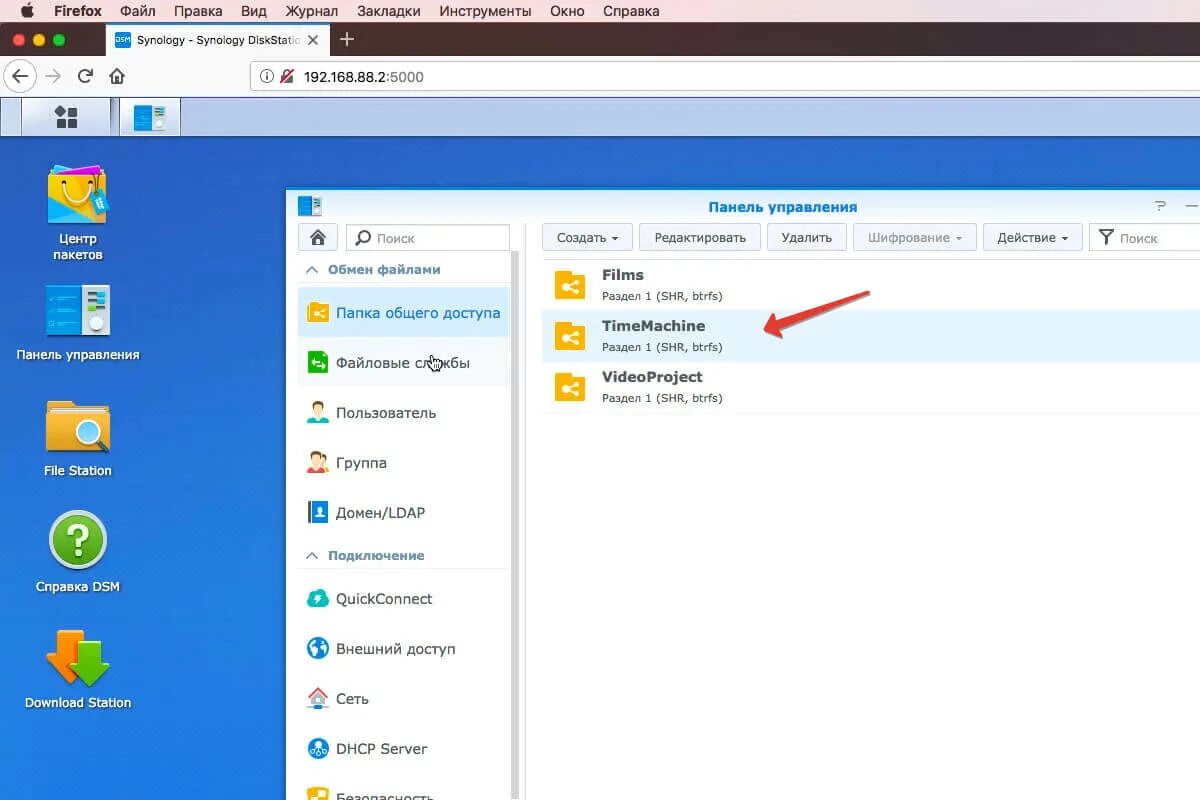Image resolution: width=1200 pixels, height=800 pixels.
Task: Open a new Firefox tab
Action: 347,40
